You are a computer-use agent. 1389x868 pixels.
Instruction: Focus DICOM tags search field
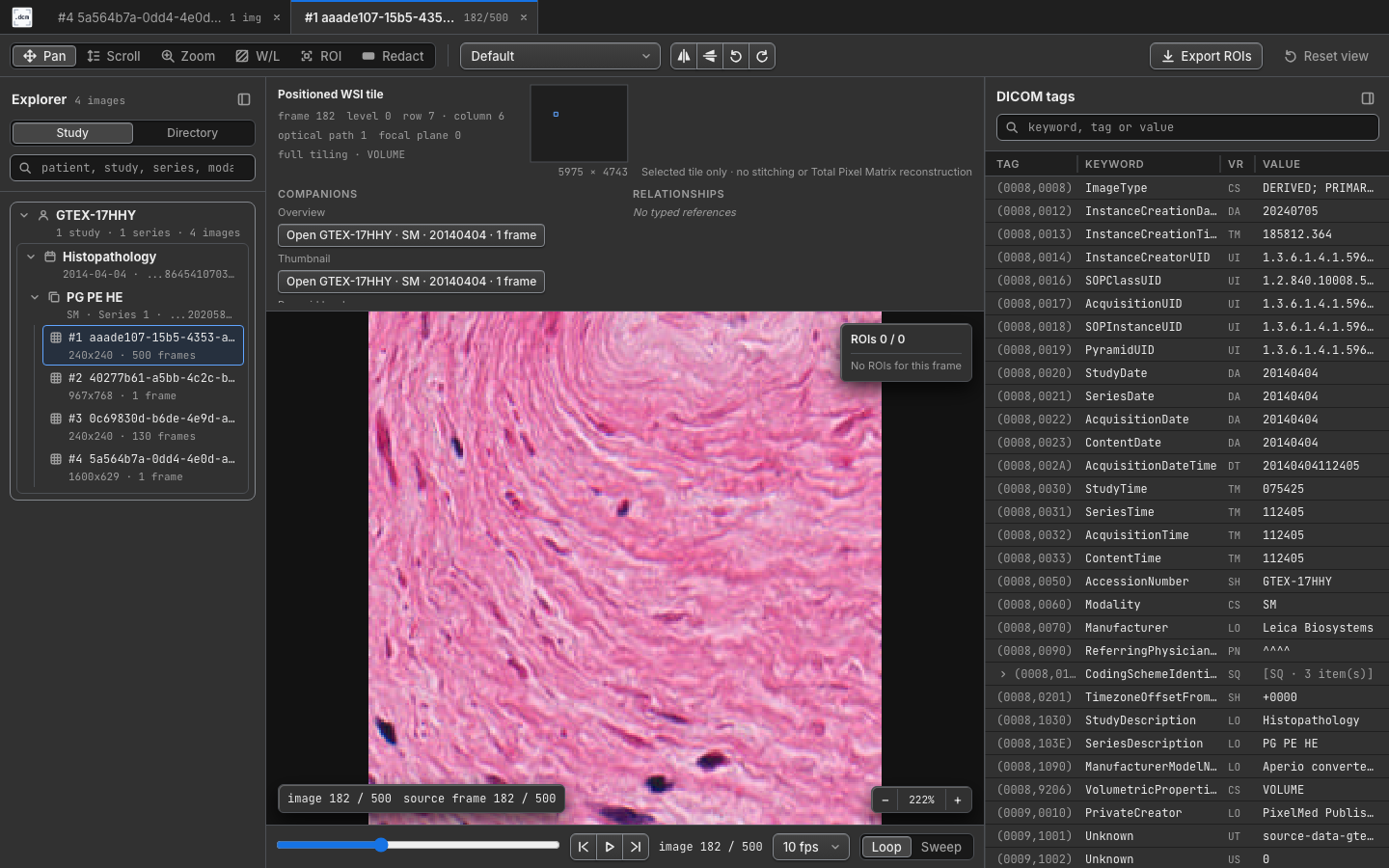click(1187, 127)
